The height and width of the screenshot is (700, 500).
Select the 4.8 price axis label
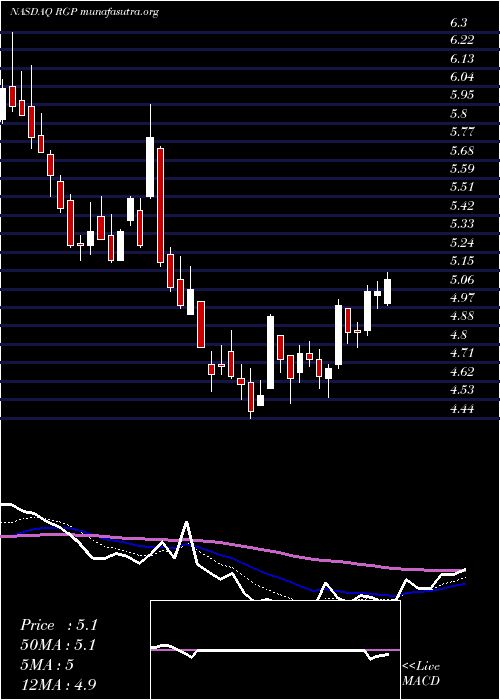click(x=458, y=334)
